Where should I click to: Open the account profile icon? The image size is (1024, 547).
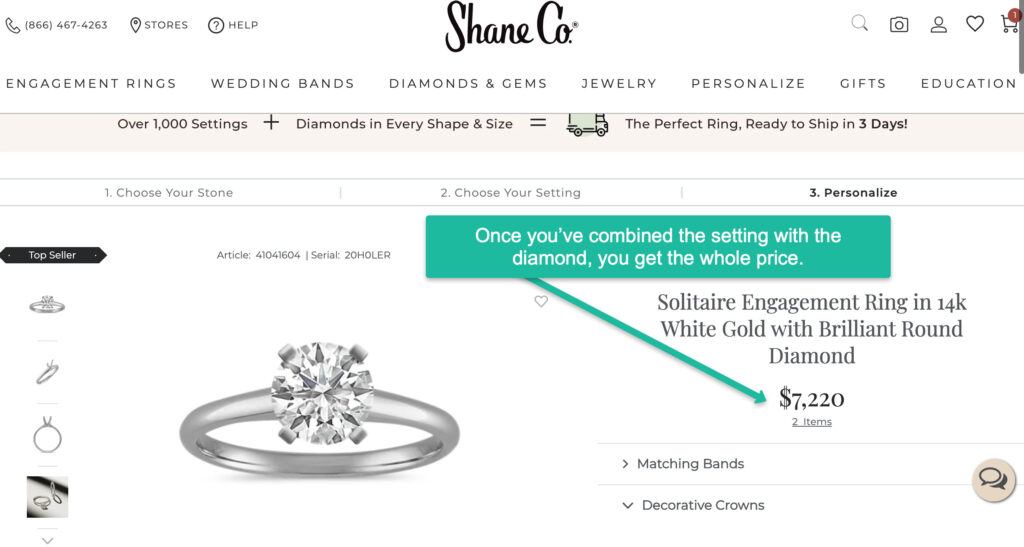coord(938,25)
